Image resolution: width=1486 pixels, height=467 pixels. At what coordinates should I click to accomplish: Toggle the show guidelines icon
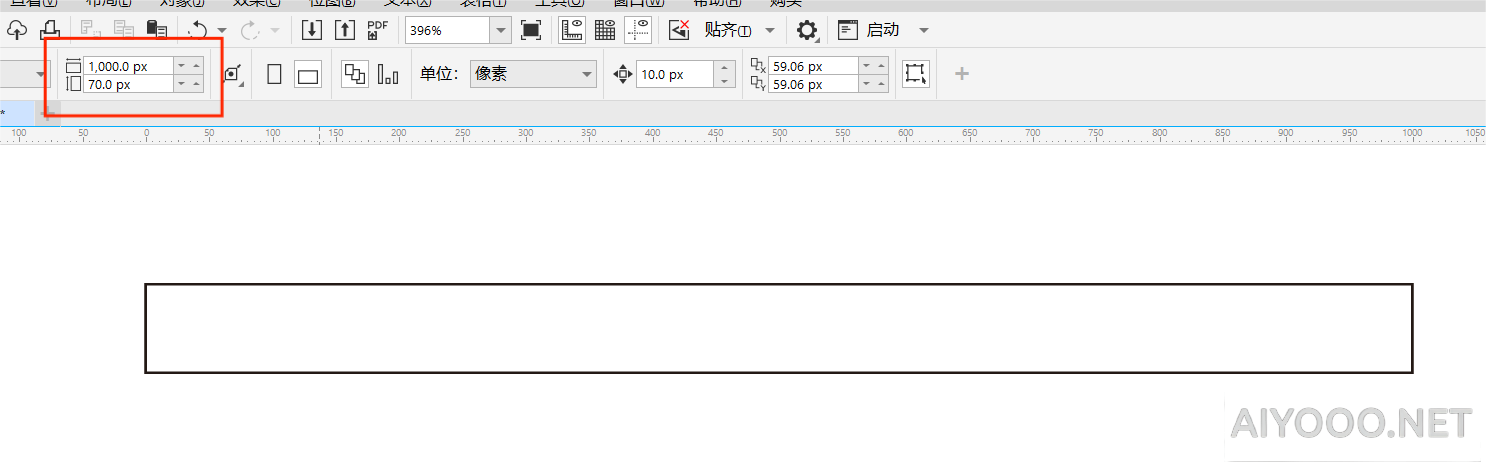point(638,30)
